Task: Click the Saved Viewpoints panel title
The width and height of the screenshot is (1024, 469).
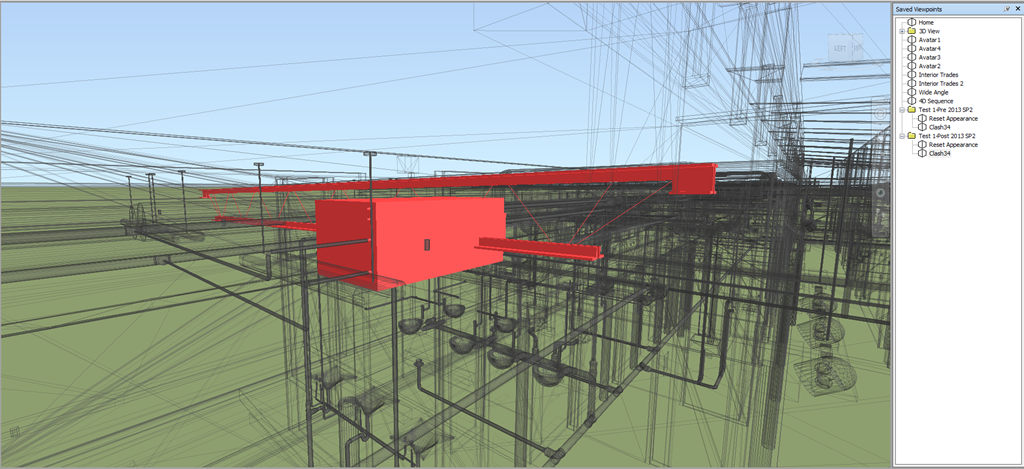Action: [921, 9]
